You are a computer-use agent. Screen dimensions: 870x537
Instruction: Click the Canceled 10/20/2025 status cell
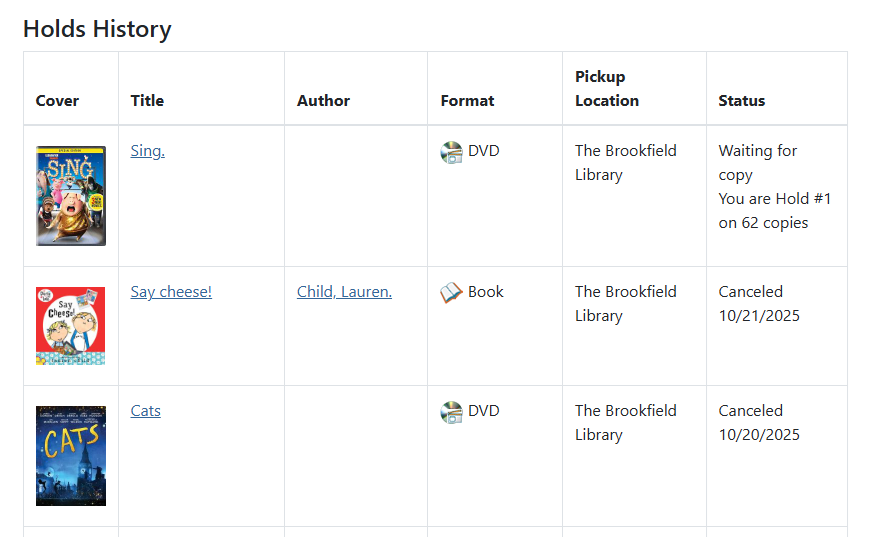(x=758, y=423)
